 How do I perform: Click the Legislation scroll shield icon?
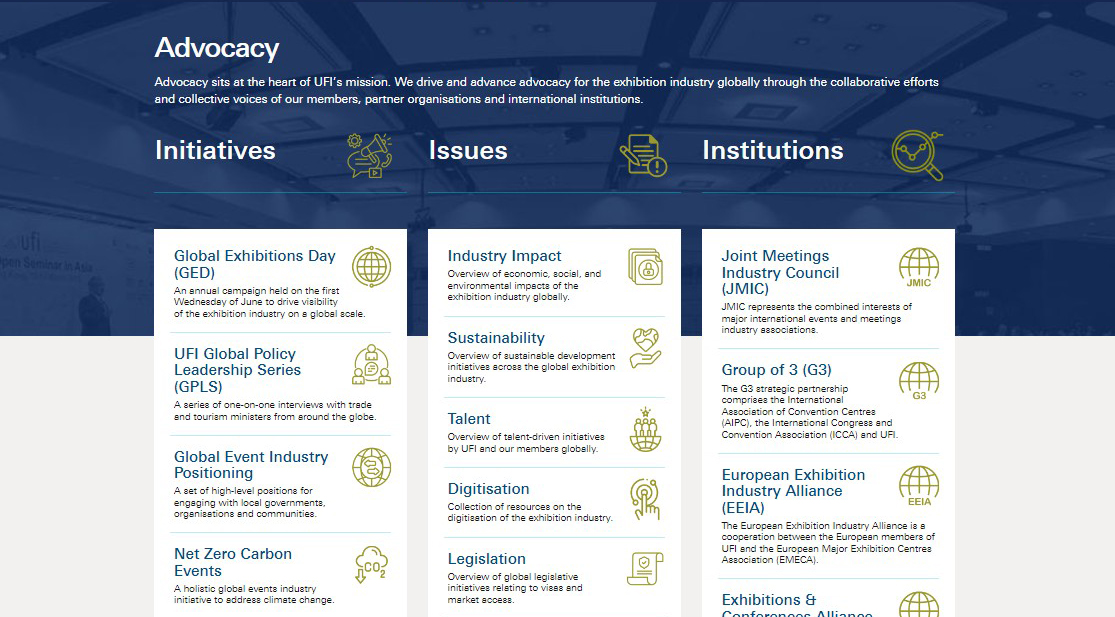(x=645, y=569)
